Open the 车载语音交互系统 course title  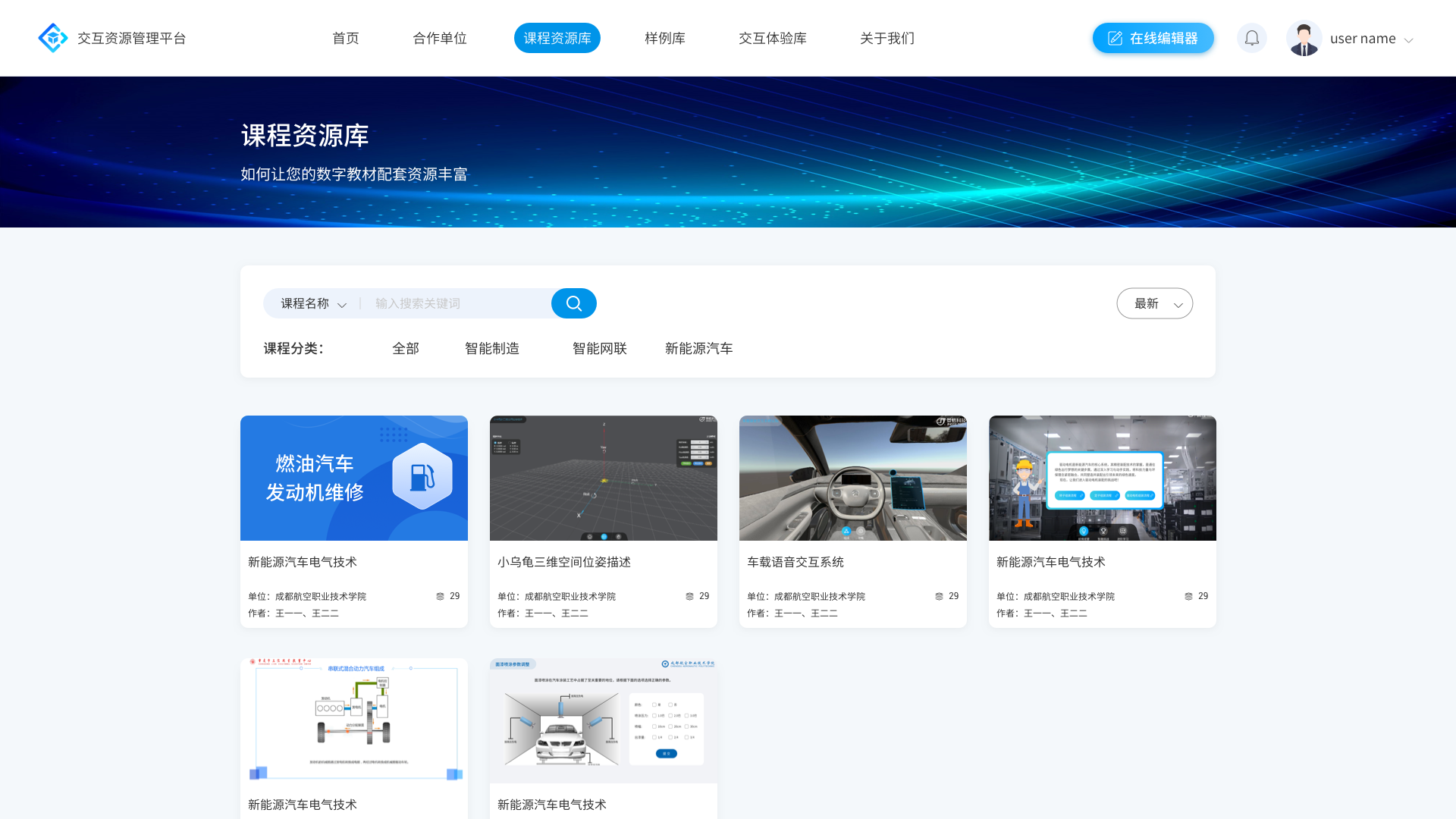tap(795, 563)
